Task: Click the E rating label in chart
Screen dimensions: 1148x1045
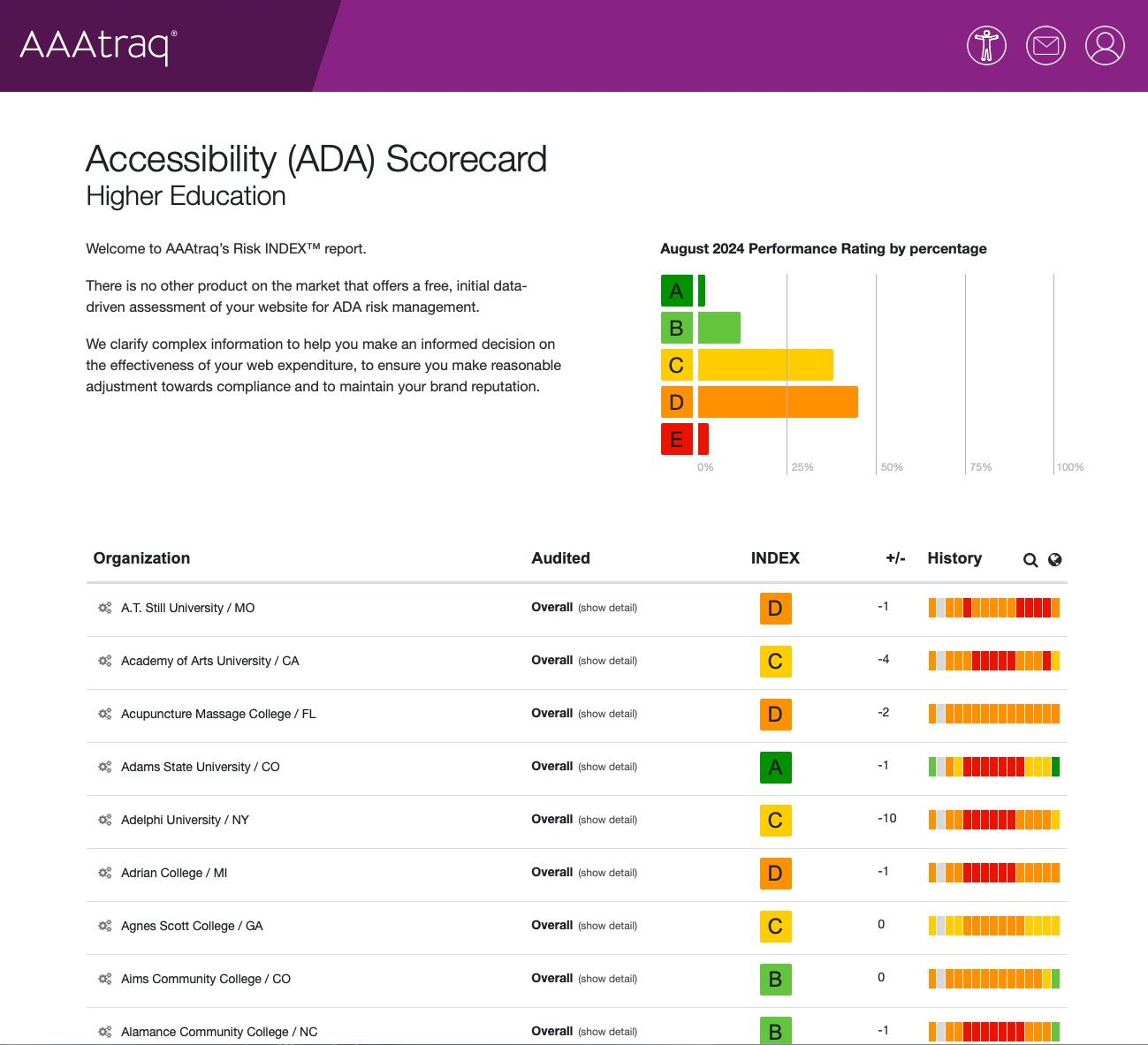Action: [677, 439]
